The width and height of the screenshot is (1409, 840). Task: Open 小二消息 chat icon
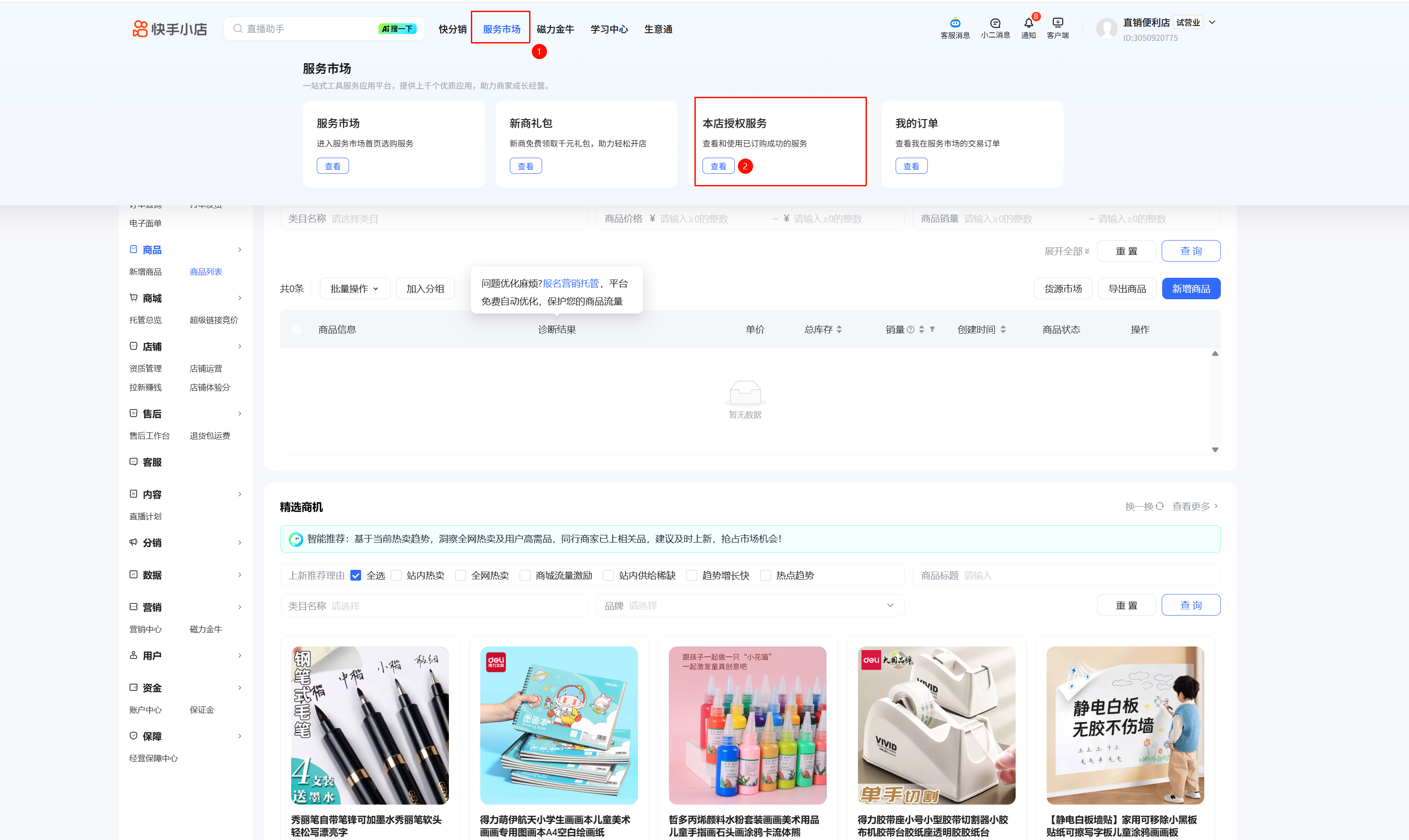(x=995, y=23)
